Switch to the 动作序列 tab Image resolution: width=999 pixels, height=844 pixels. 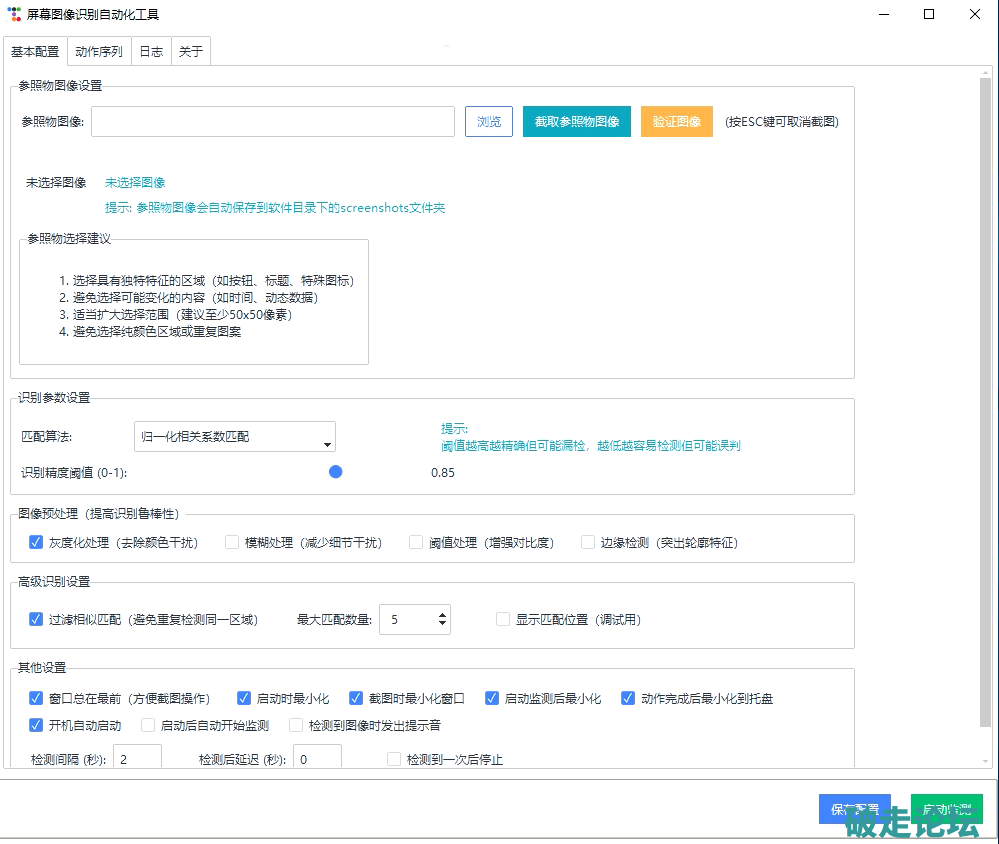pos(99,52)
